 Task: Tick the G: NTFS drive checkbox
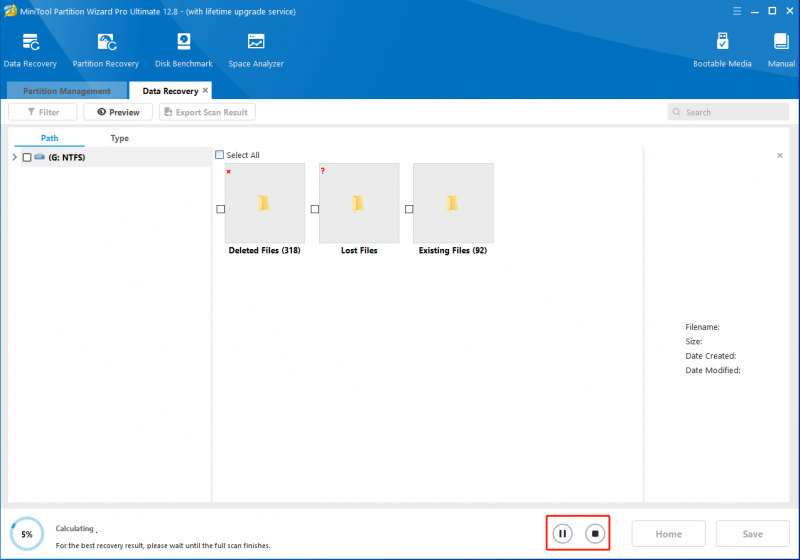coord(27,157)
